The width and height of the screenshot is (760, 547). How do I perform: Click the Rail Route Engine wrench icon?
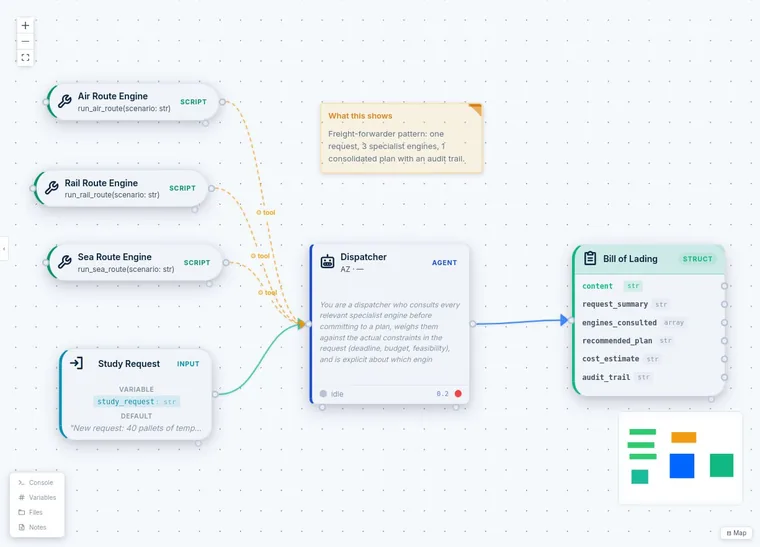point(51,188)
